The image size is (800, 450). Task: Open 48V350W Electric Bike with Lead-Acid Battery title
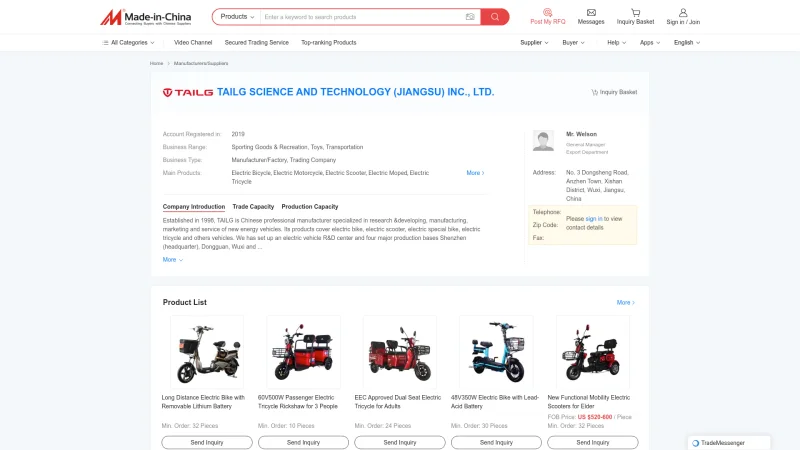pyautogui.click(x=494, y=402)
